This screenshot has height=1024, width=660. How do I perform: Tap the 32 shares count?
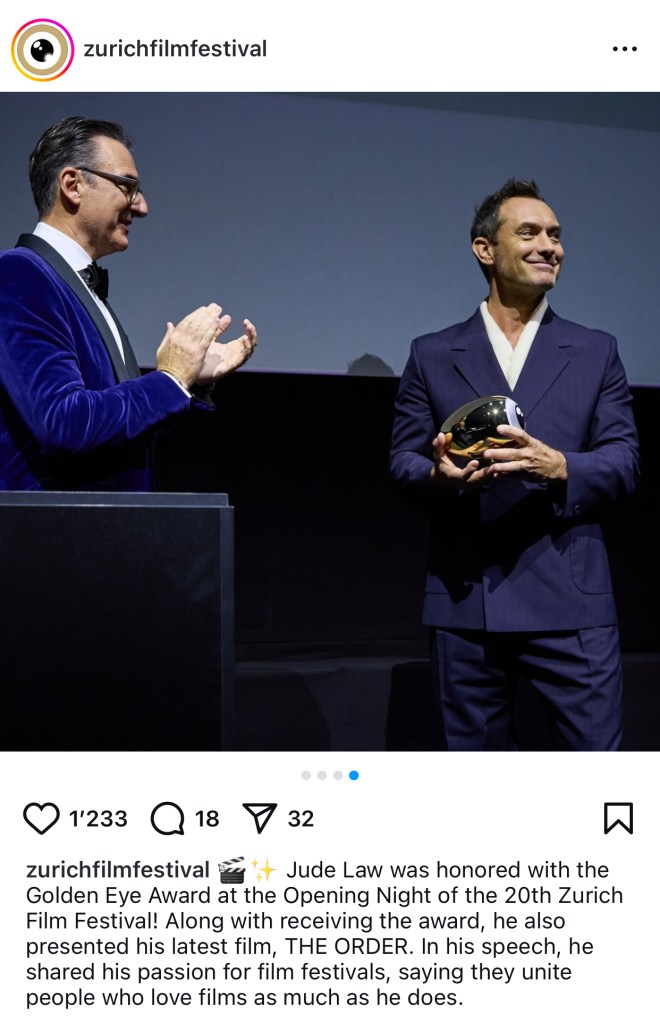pyautogui.click(x=301, y=818)
